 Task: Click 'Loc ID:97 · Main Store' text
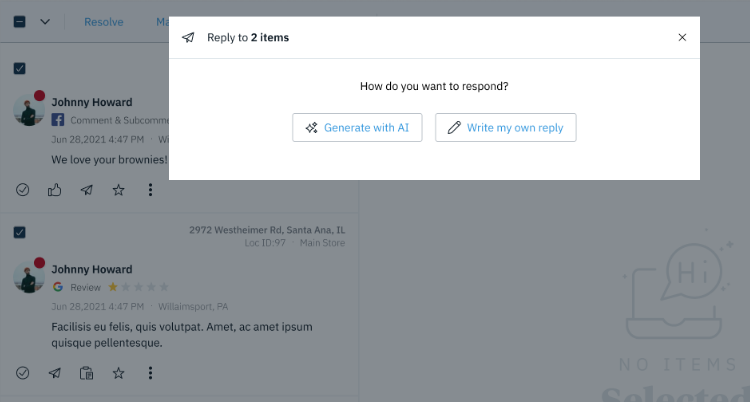point(295,243)
